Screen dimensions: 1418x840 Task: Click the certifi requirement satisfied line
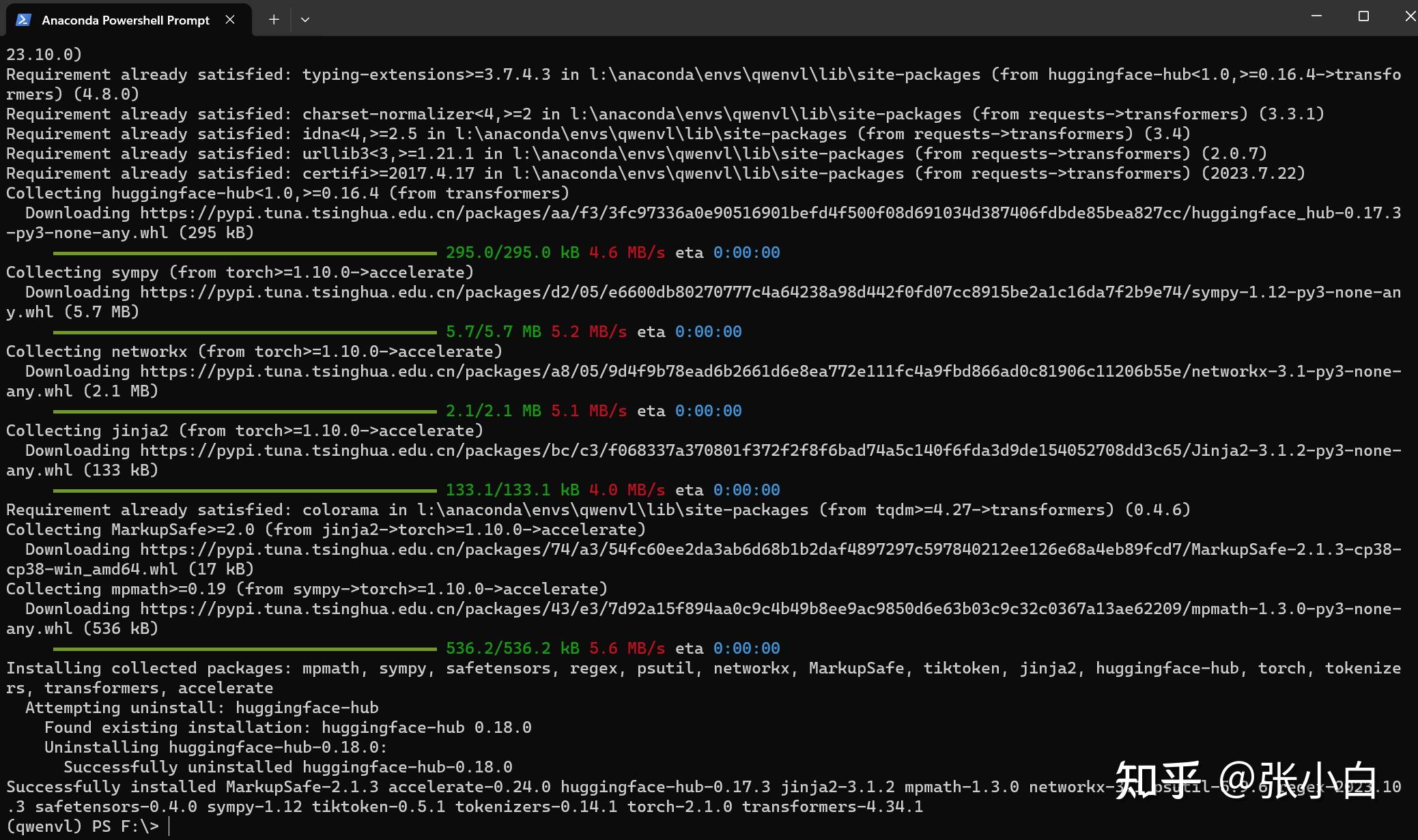pyautogui.click(x=655, y=174)
